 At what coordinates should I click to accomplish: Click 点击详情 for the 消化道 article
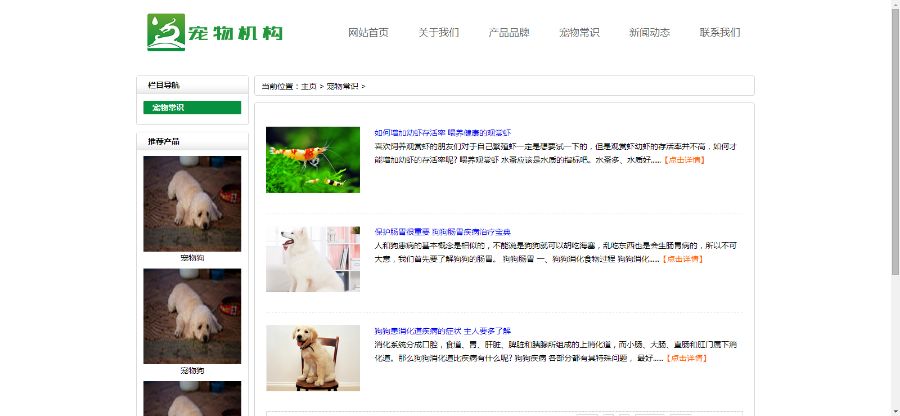click(686, 359)
